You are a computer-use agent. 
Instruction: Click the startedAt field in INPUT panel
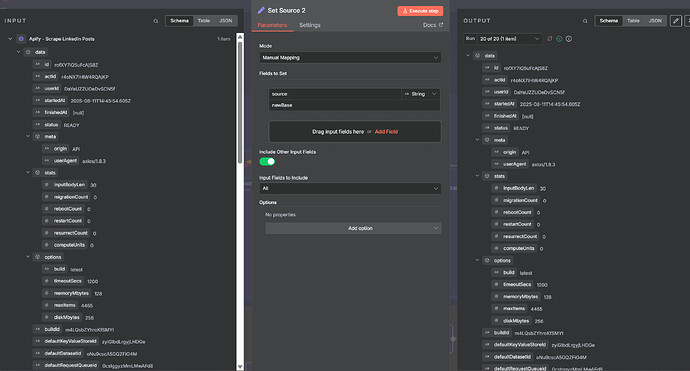[x=55, y=100]
